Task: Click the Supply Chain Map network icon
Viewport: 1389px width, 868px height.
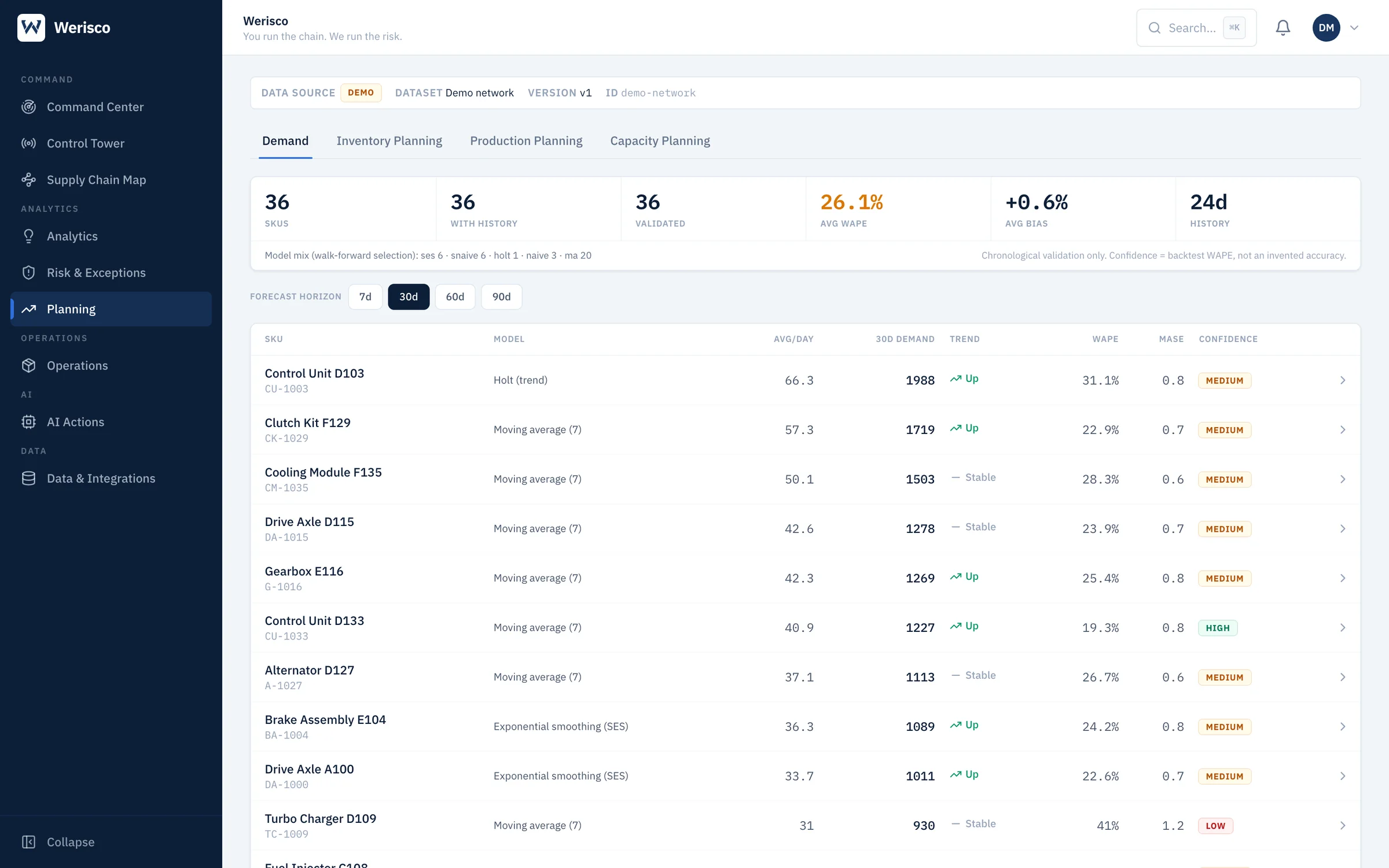Action: point(28,180)
